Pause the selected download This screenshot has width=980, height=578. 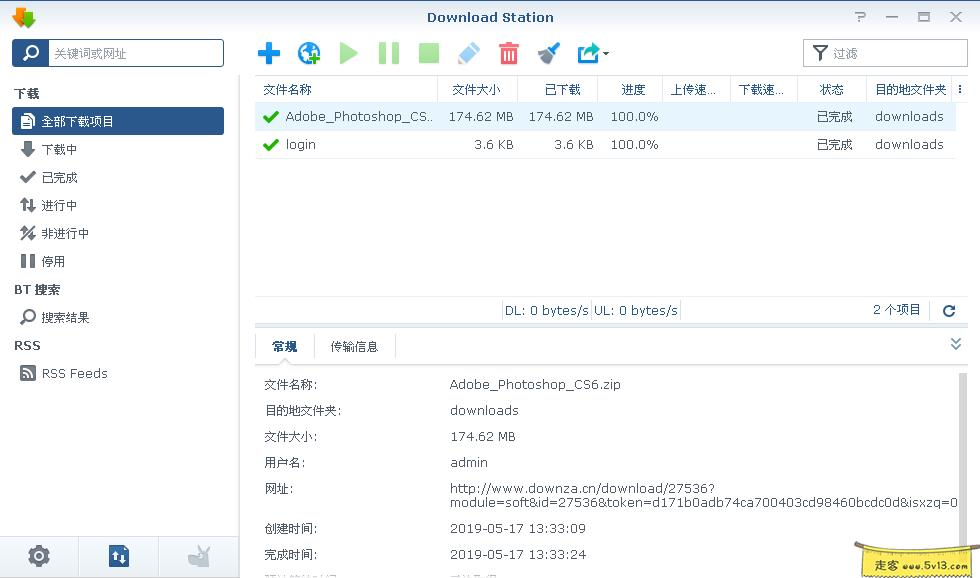388,53
